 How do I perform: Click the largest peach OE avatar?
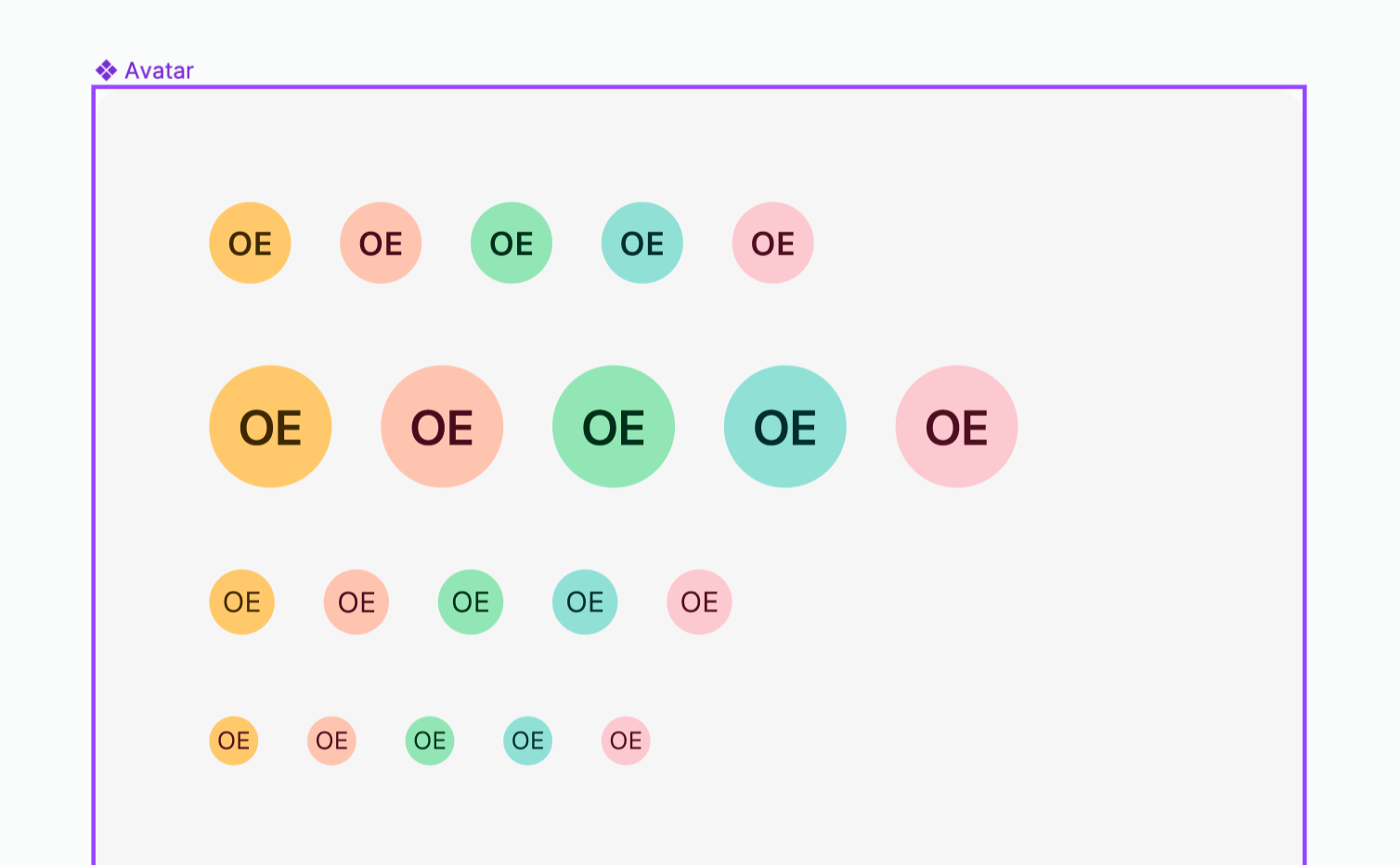tap(442, 427)
